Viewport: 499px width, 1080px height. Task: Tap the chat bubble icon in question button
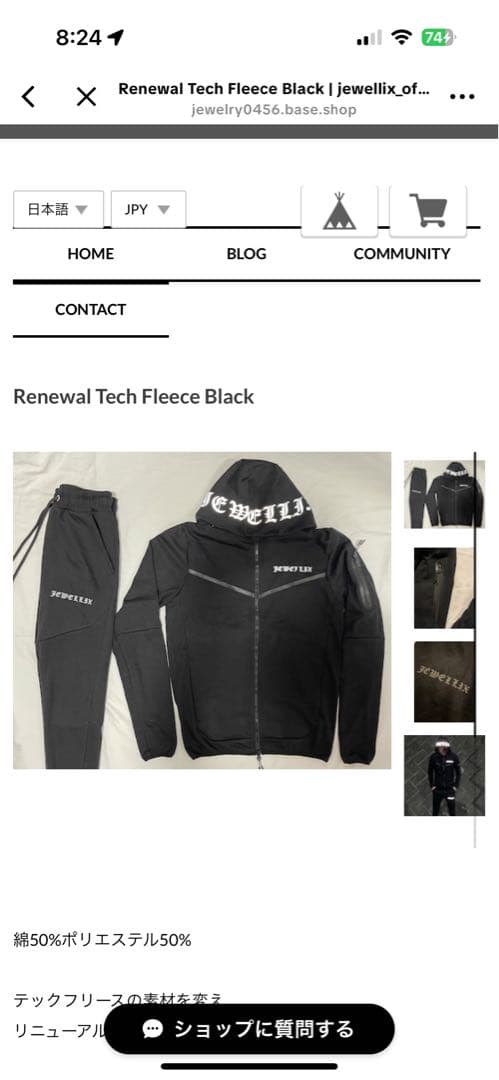(x=152, y=1029)
